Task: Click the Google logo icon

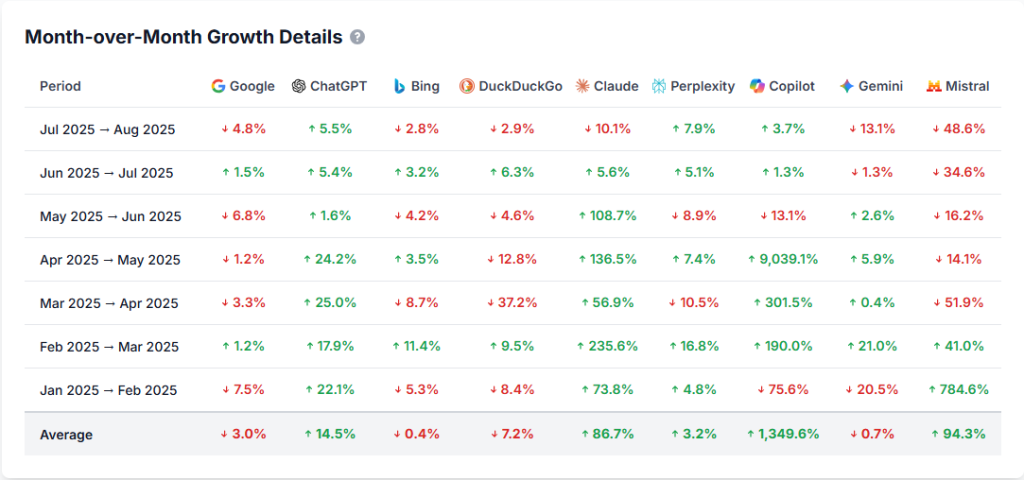Action: pyautogui.click(x=218, y=86)
